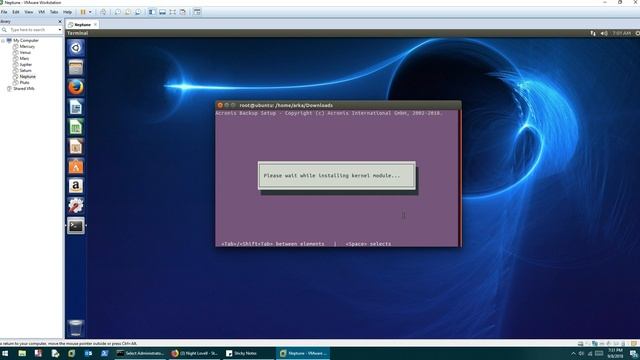Click the Neptune VMware taskbar button
Screen dimensions: 640x360
tap(303, 353)
